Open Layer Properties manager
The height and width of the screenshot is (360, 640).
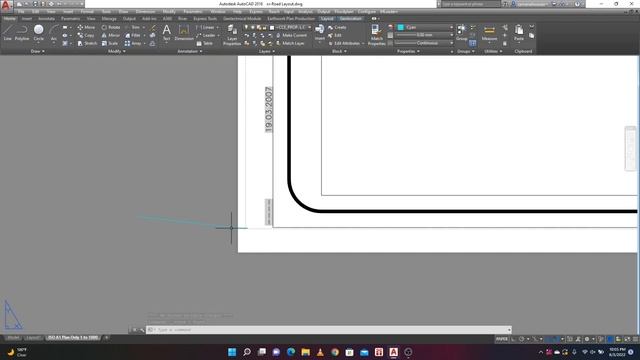coord(232,35)
